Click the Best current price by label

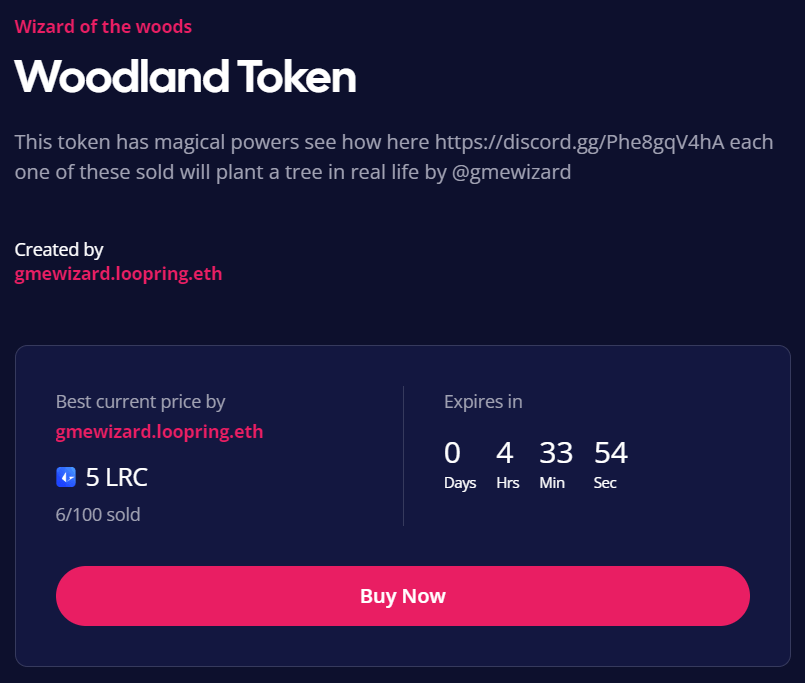[x=140, y=402]
